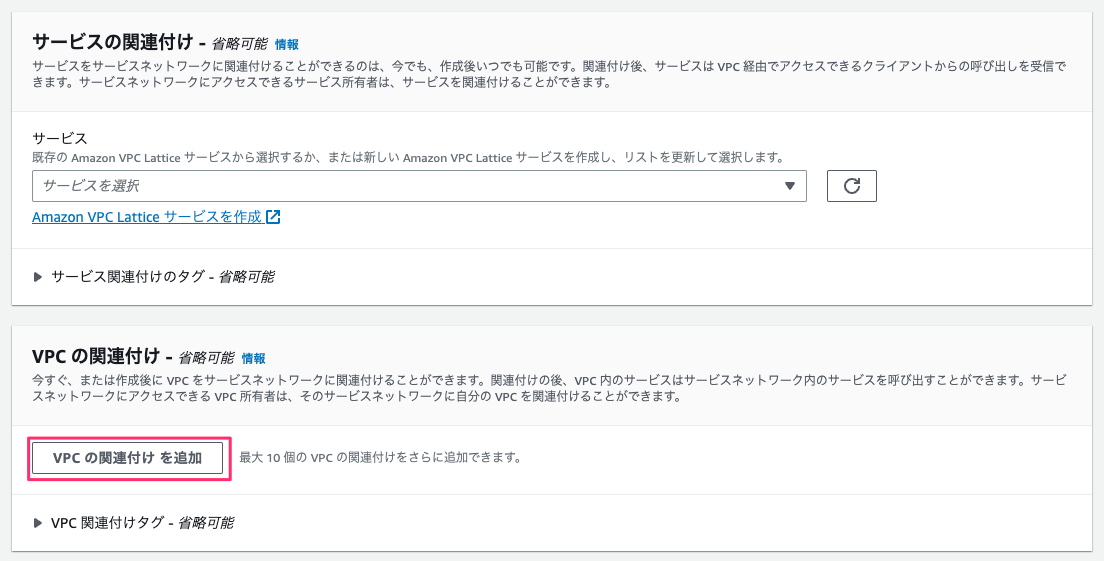Click the external link icon after サービスを作成

pyautogui.click(x=273, y=217)
